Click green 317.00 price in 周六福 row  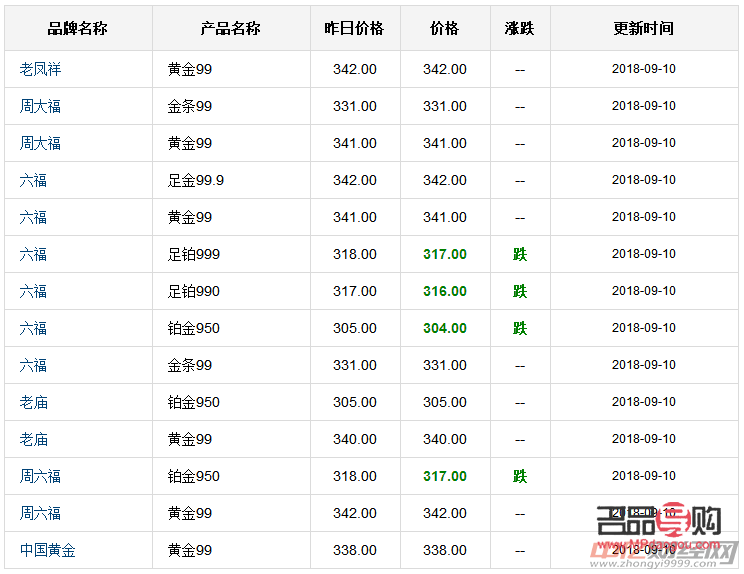tap(445, 476)
